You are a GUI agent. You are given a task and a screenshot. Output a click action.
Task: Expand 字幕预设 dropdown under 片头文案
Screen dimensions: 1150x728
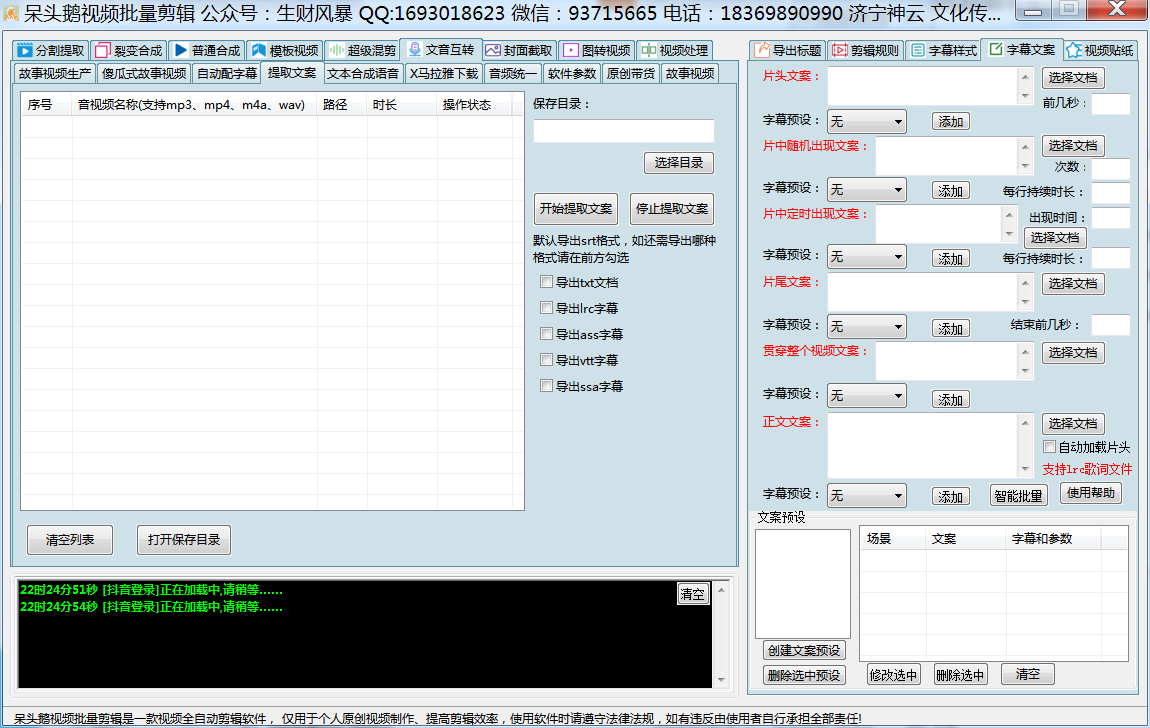(x=867, y=122)
